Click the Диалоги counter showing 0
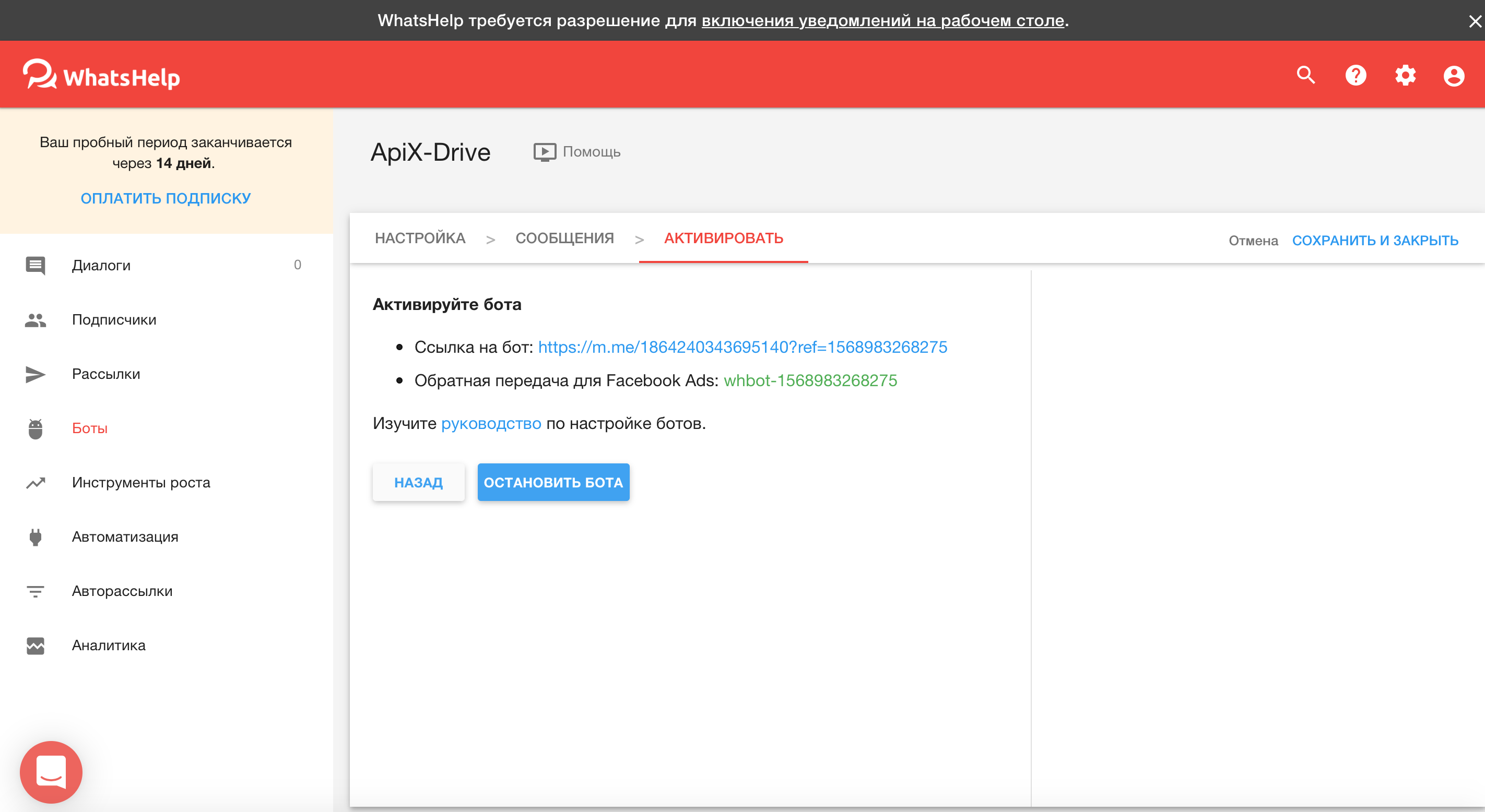Screen dimensions: 1485x812 tap(298, 265)
